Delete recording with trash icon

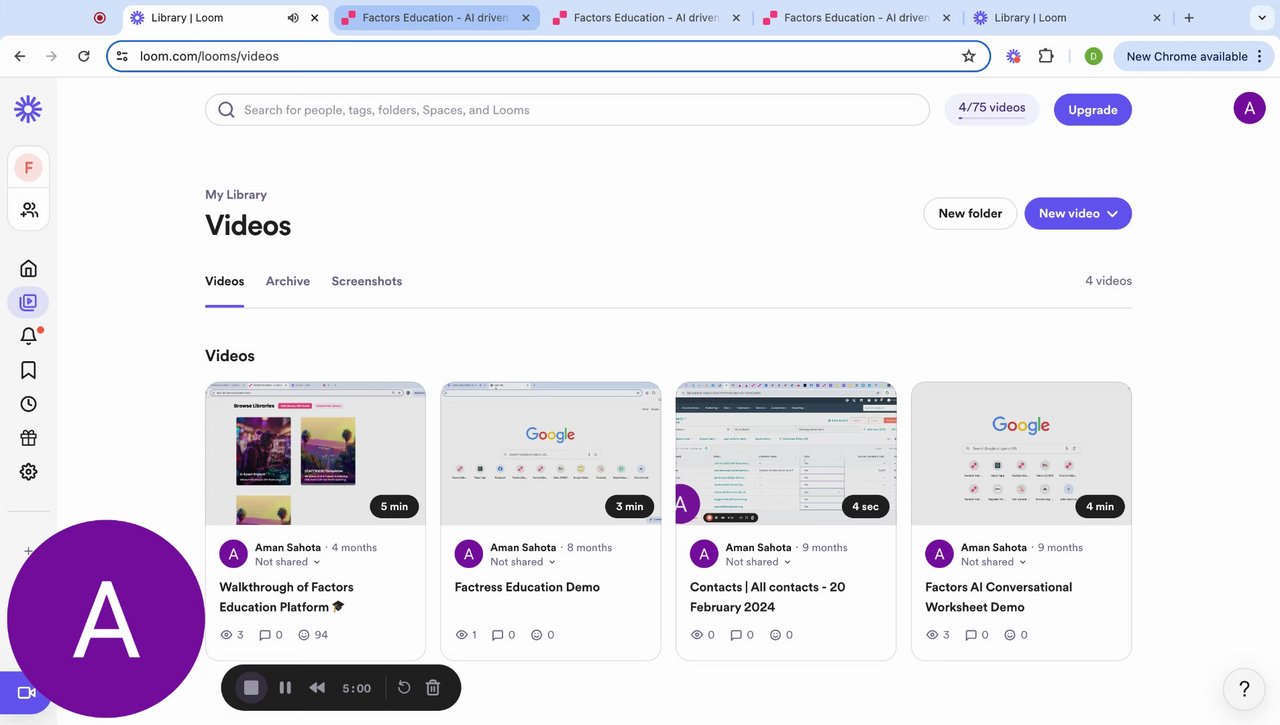point(433,688)
